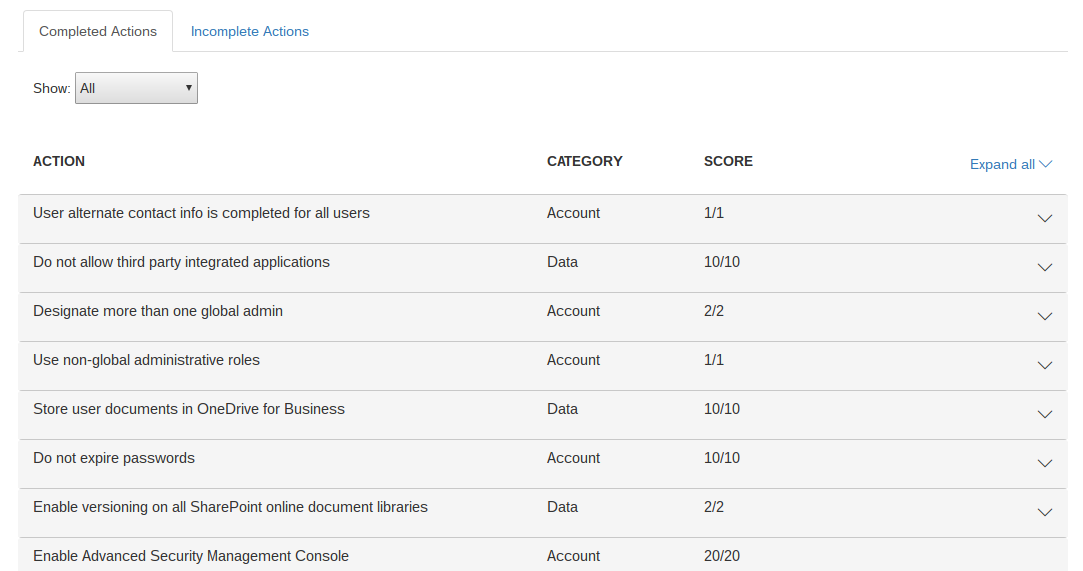Select 'Do not allow third party integrated applications'
The image size is (1083, 571).
(181, 262)
